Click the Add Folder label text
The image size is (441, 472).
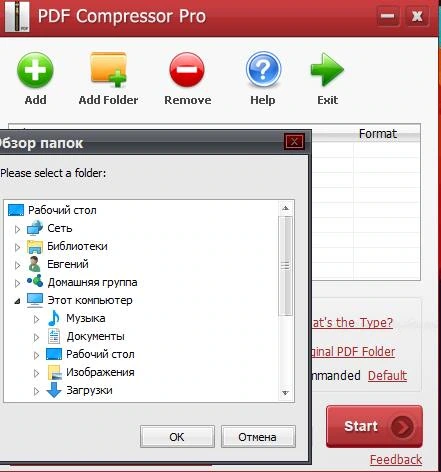click(x=108, y=100)
